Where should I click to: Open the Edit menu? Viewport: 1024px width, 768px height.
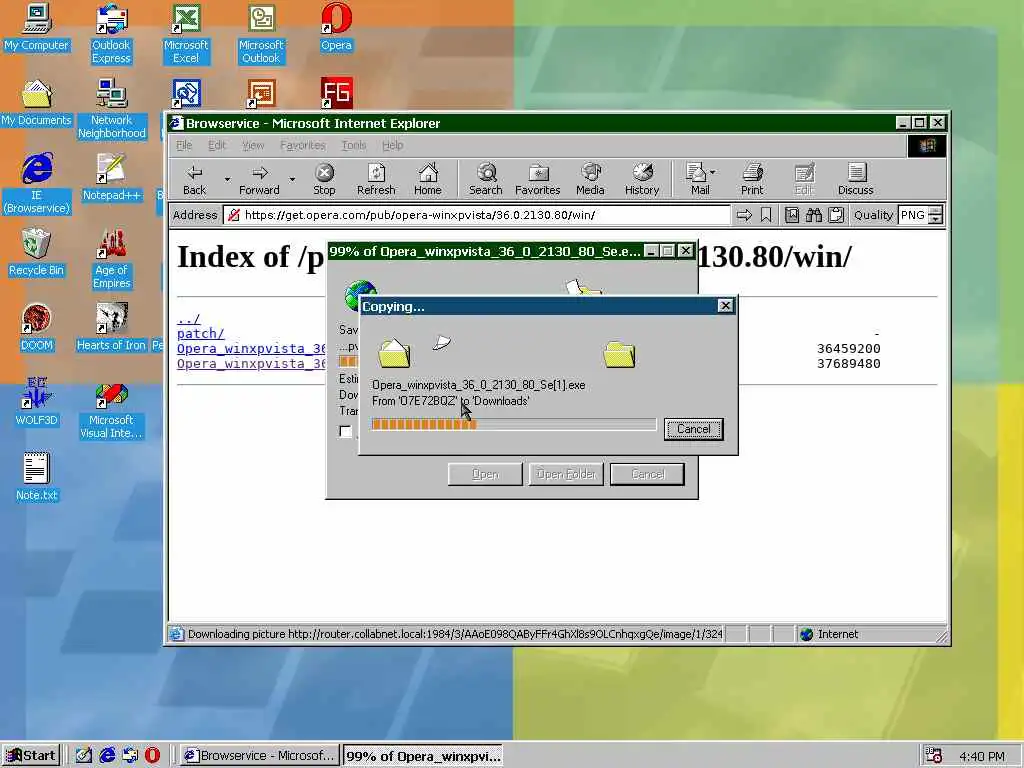pyautogui.click(x=217, y=145)
